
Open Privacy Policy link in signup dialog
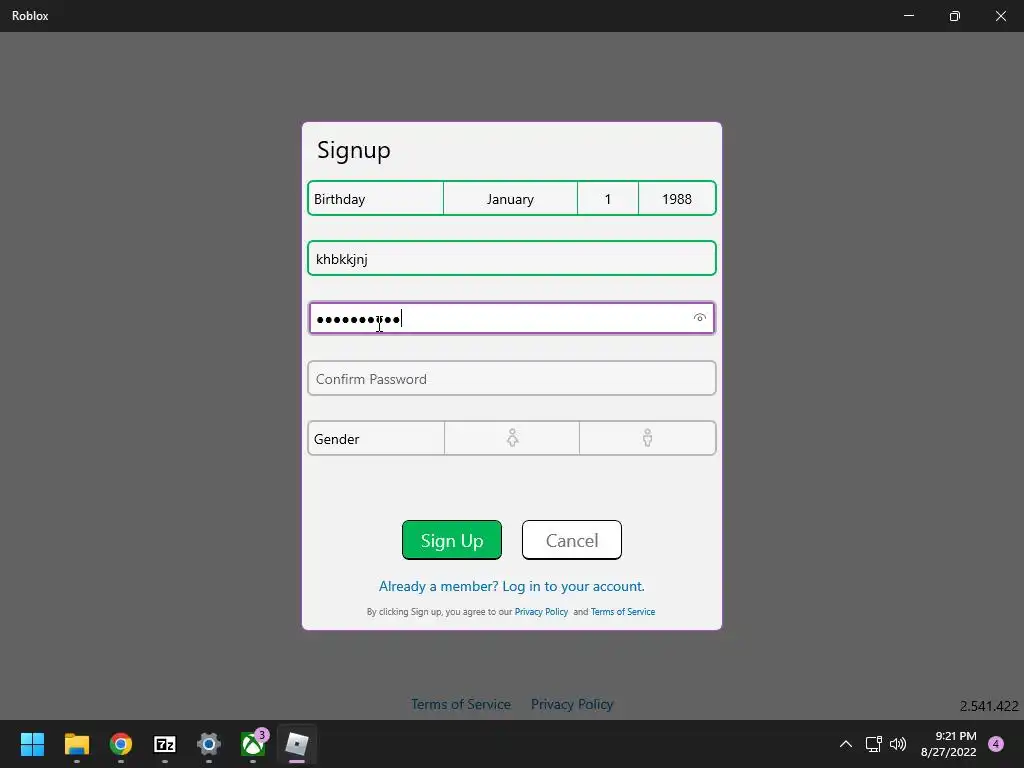tap(541, 612)
